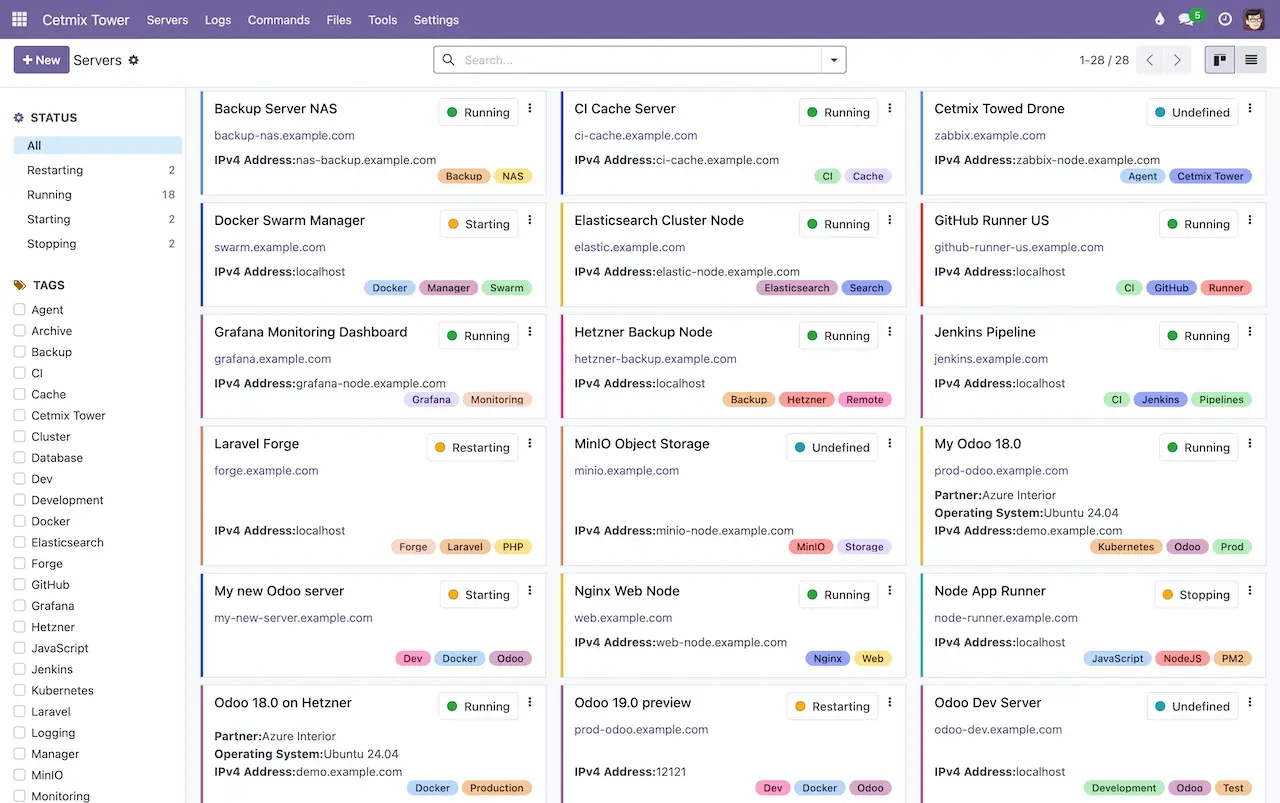Click the user avatar in top bar

click(x=1254, y=20)
